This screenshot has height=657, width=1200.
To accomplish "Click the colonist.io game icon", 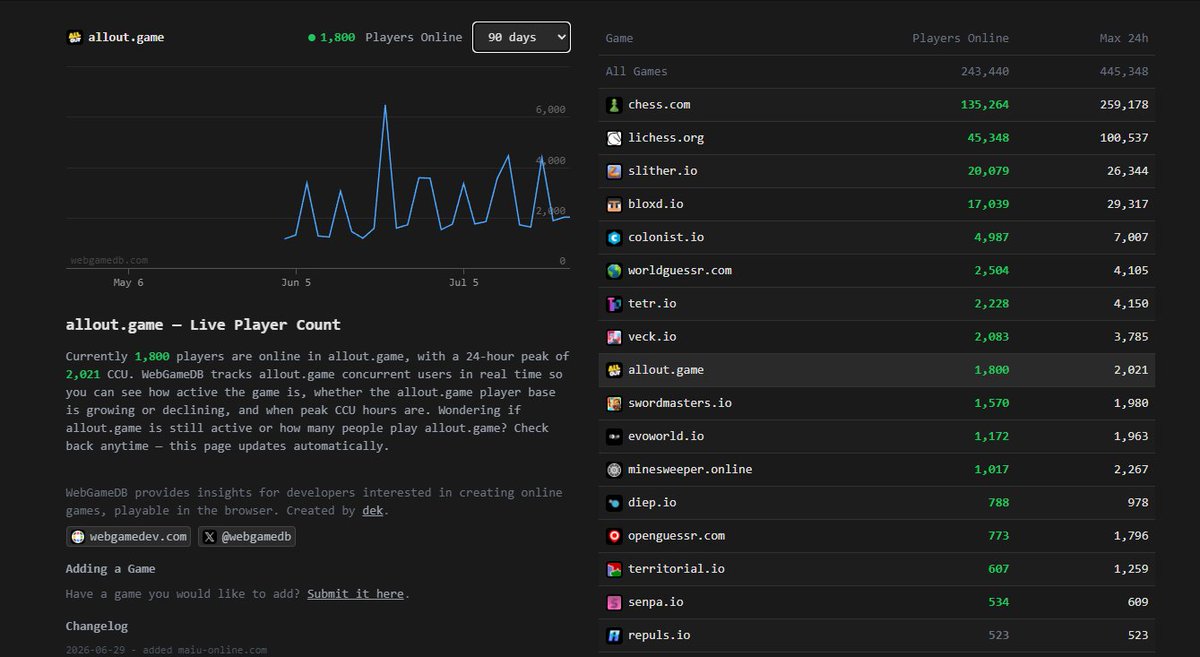I will [614, 237].
